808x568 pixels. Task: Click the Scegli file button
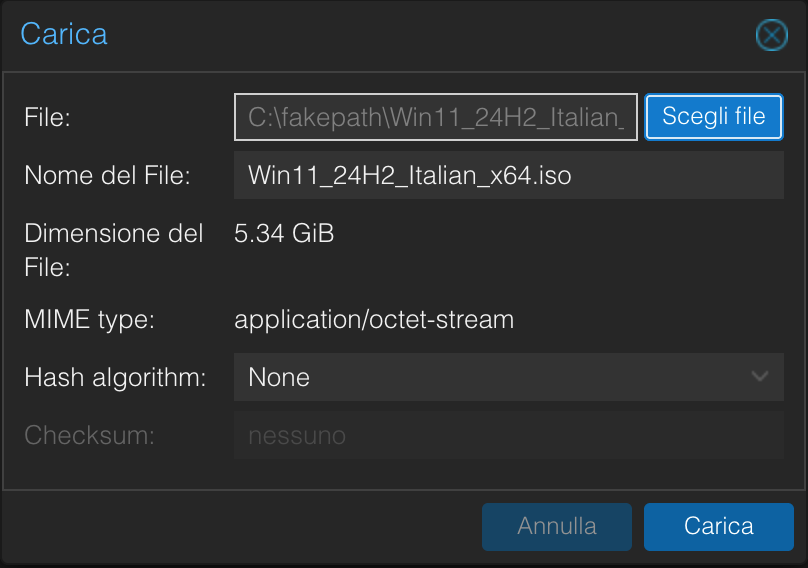coord(714,116)
